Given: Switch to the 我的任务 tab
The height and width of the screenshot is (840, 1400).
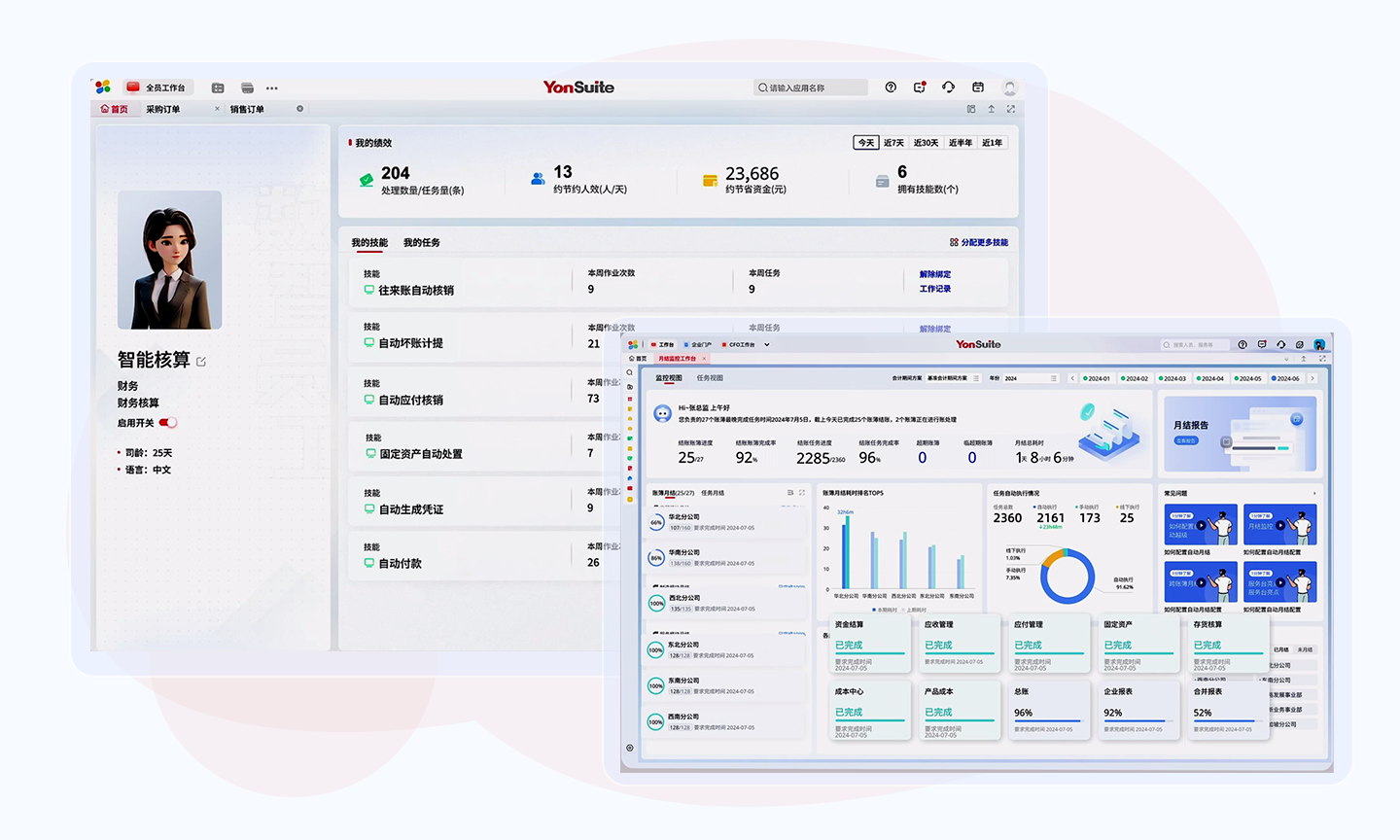Looking at the screenshot, I should coord(421,243).
